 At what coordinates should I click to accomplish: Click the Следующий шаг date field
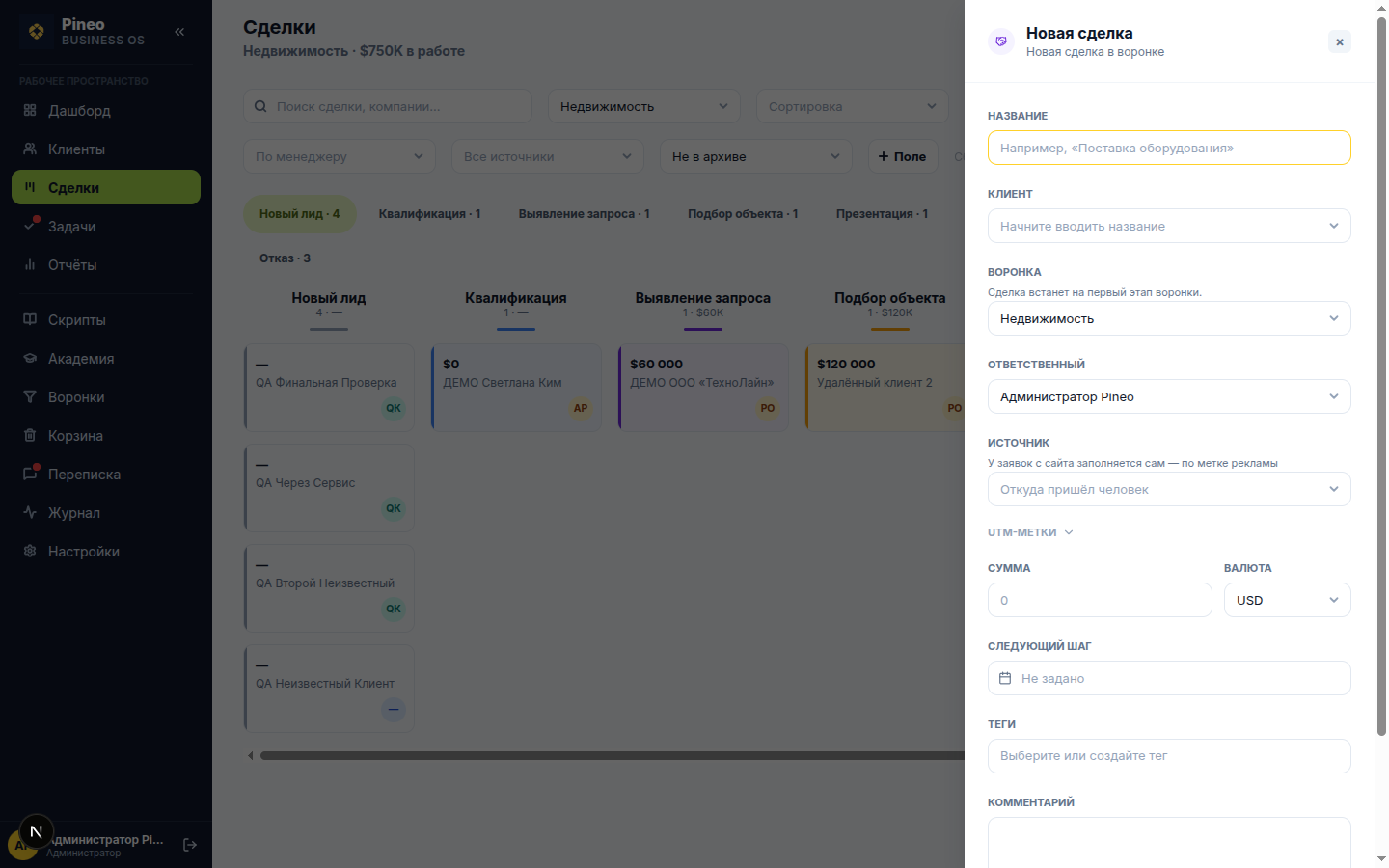(1169, 678)
